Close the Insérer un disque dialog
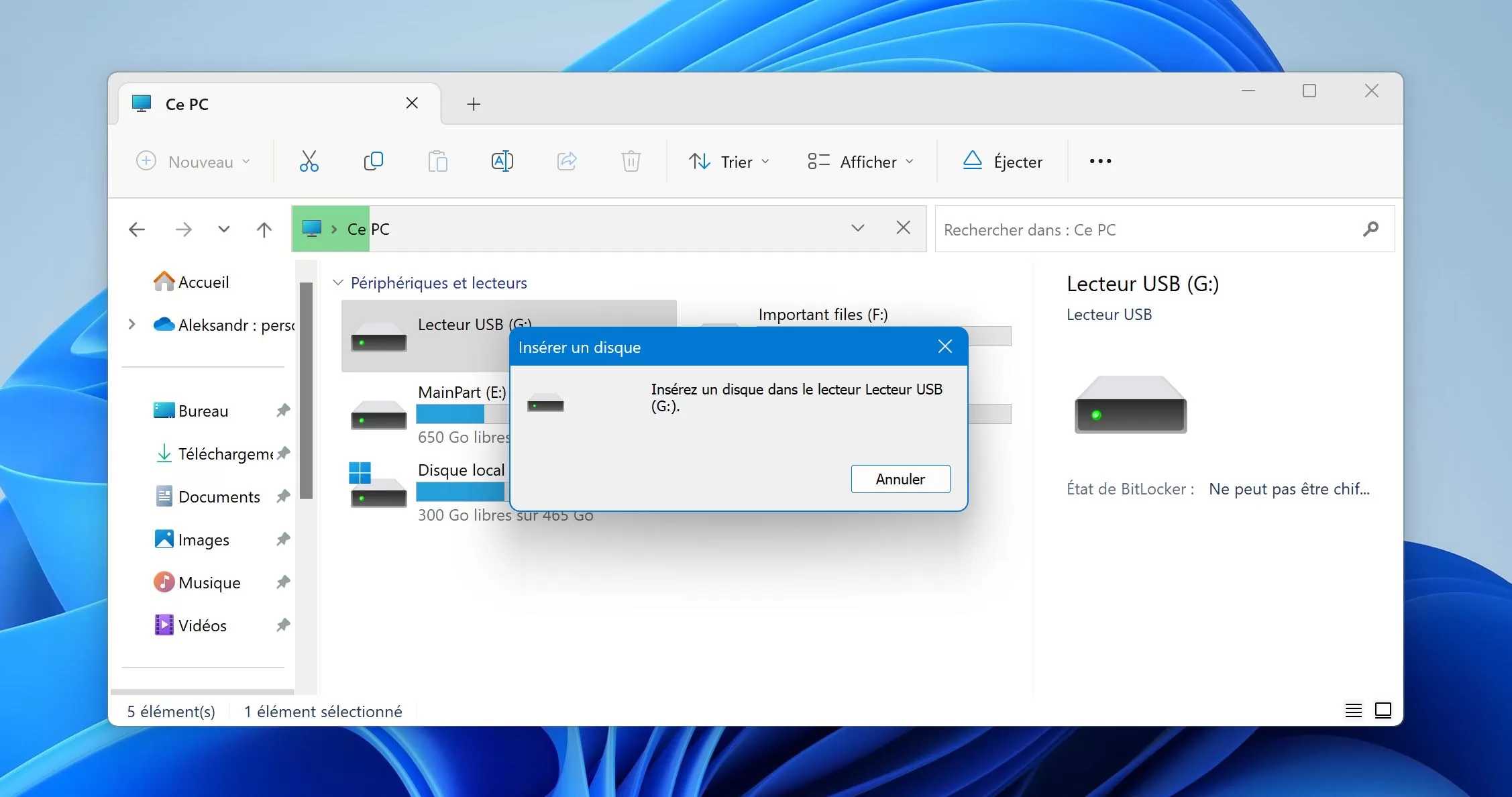1512x797 pixels. click(x=944, y=347)
